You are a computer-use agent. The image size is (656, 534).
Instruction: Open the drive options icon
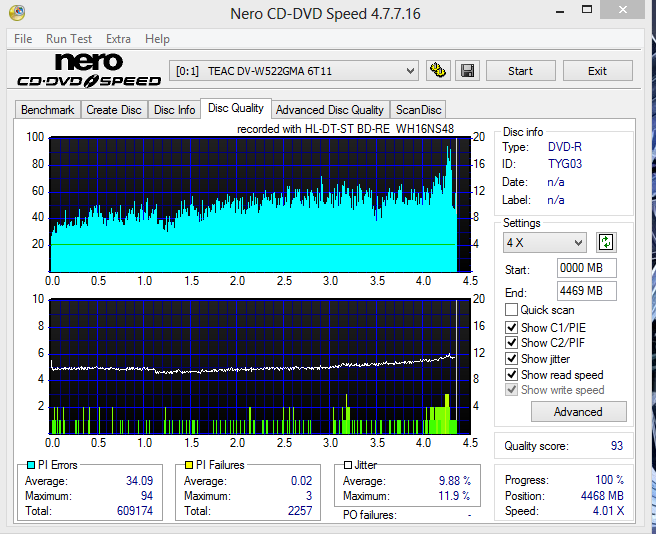click(438, 71)
